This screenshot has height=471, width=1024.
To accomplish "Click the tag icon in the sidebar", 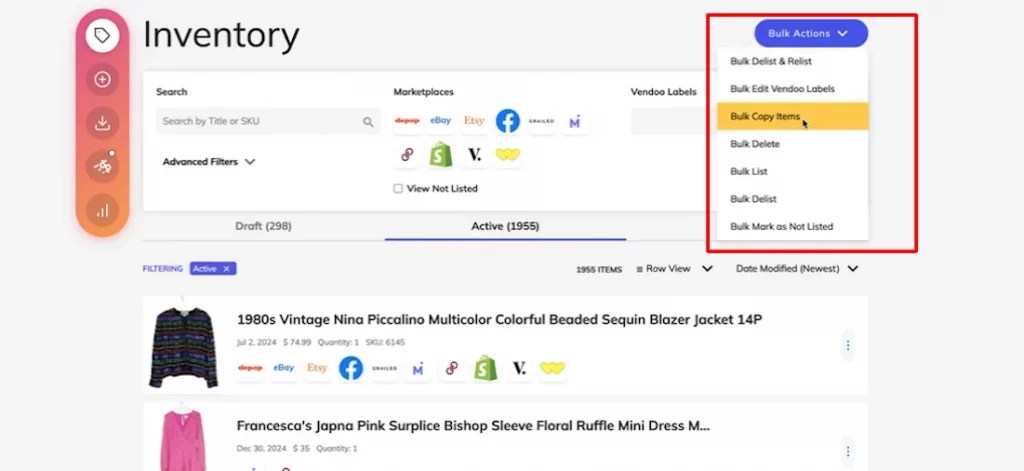I will click(x=102, y=36).
